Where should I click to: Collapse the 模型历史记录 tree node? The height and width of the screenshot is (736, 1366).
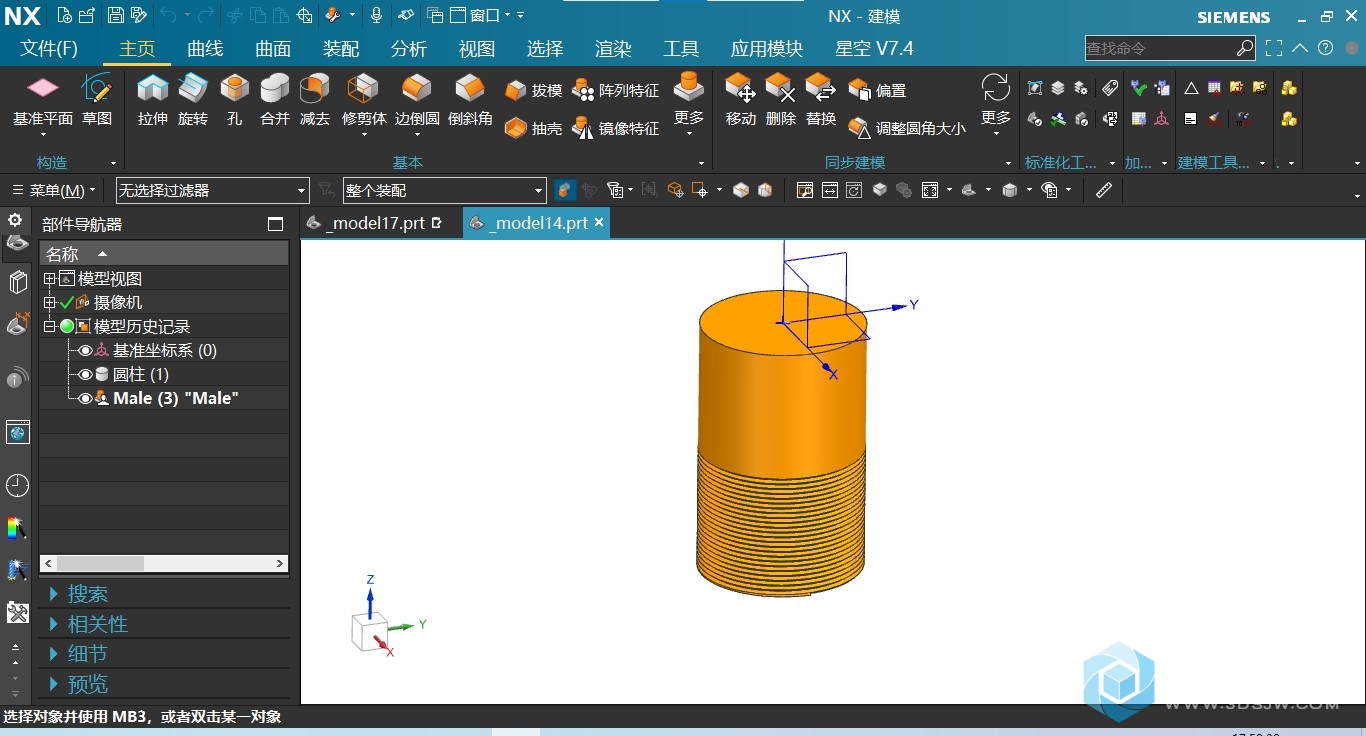[49, 326]
